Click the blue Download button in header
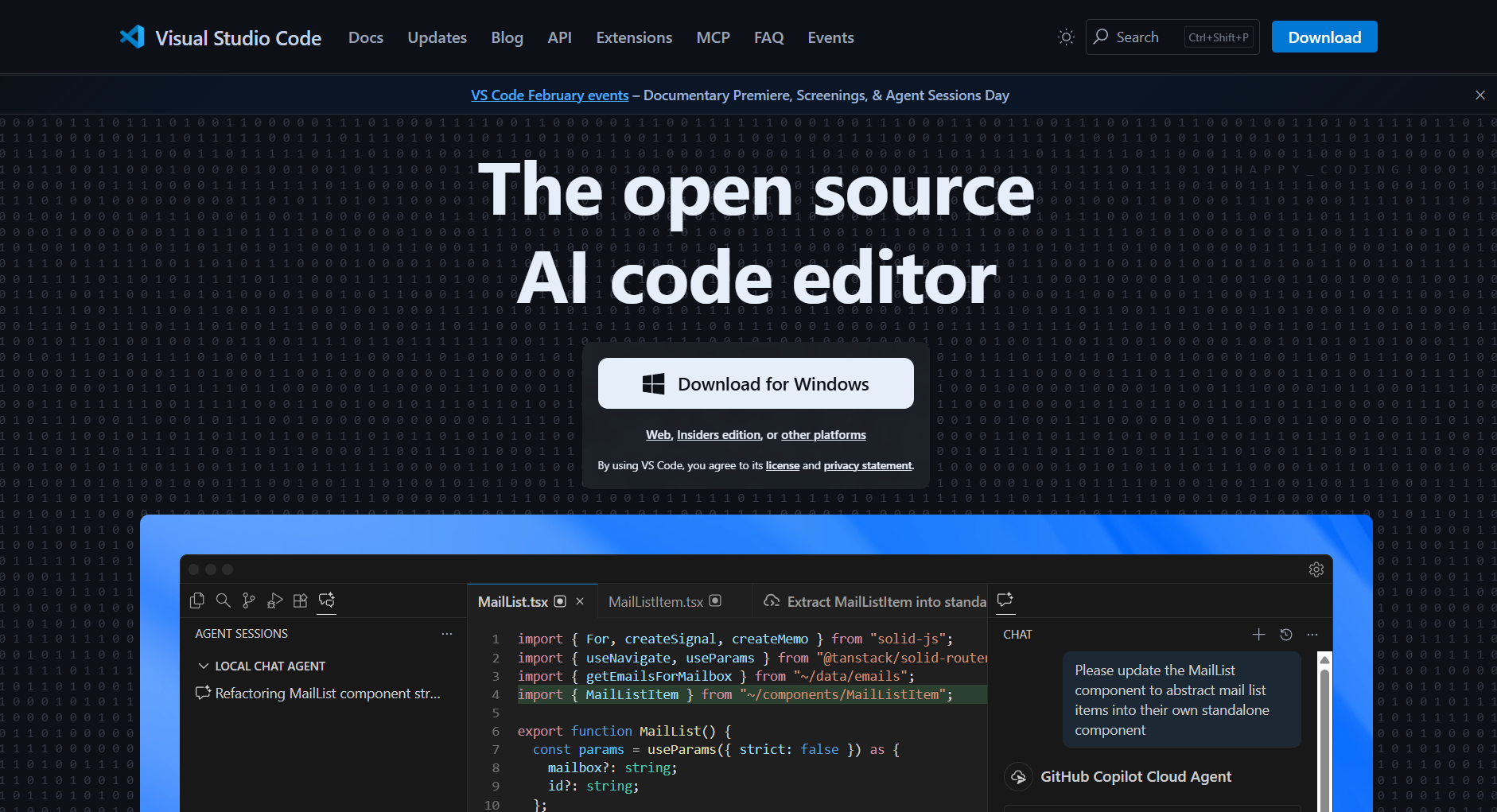 (1324, 37)
